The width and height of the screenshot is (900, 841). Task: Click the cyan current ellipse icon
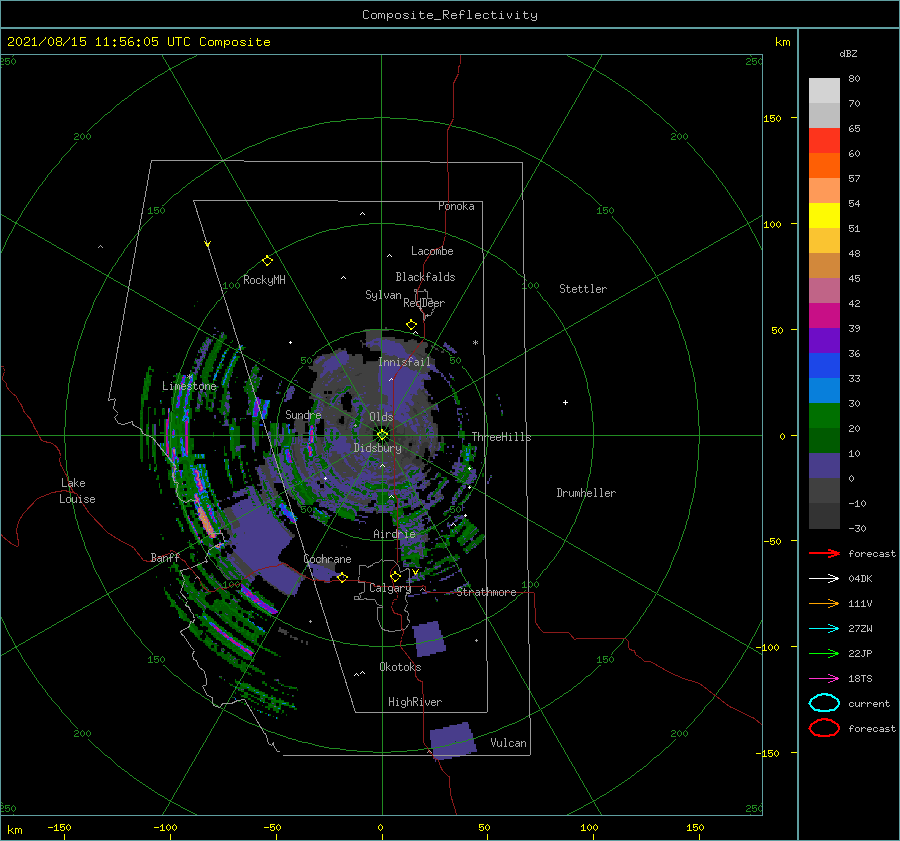coord(824,703)
